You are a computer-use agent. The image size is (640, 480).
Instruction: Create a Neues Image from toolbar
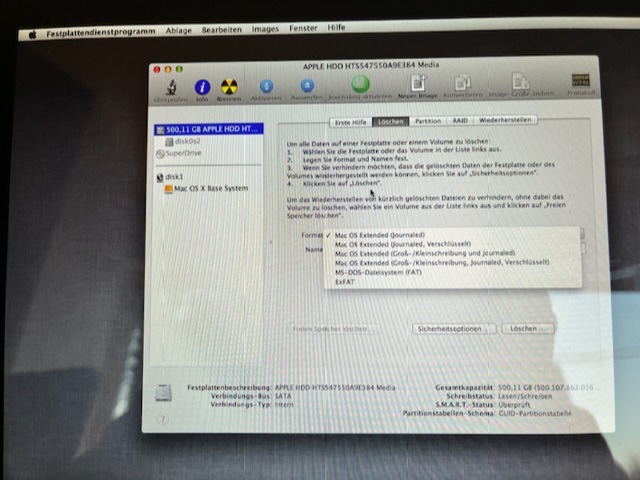point(418,83)
